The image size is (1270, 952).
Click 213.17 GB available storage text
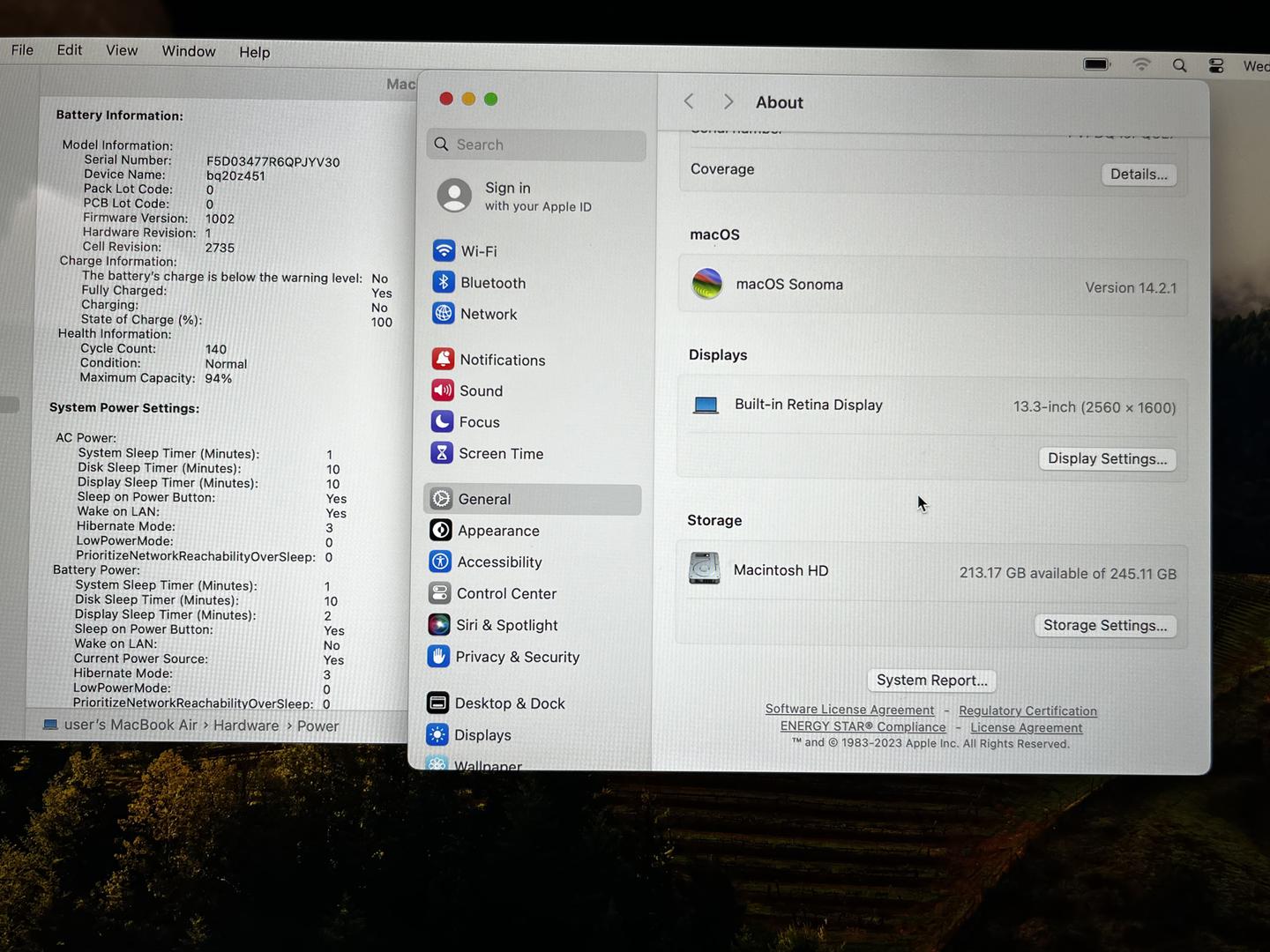point(1068,573)
